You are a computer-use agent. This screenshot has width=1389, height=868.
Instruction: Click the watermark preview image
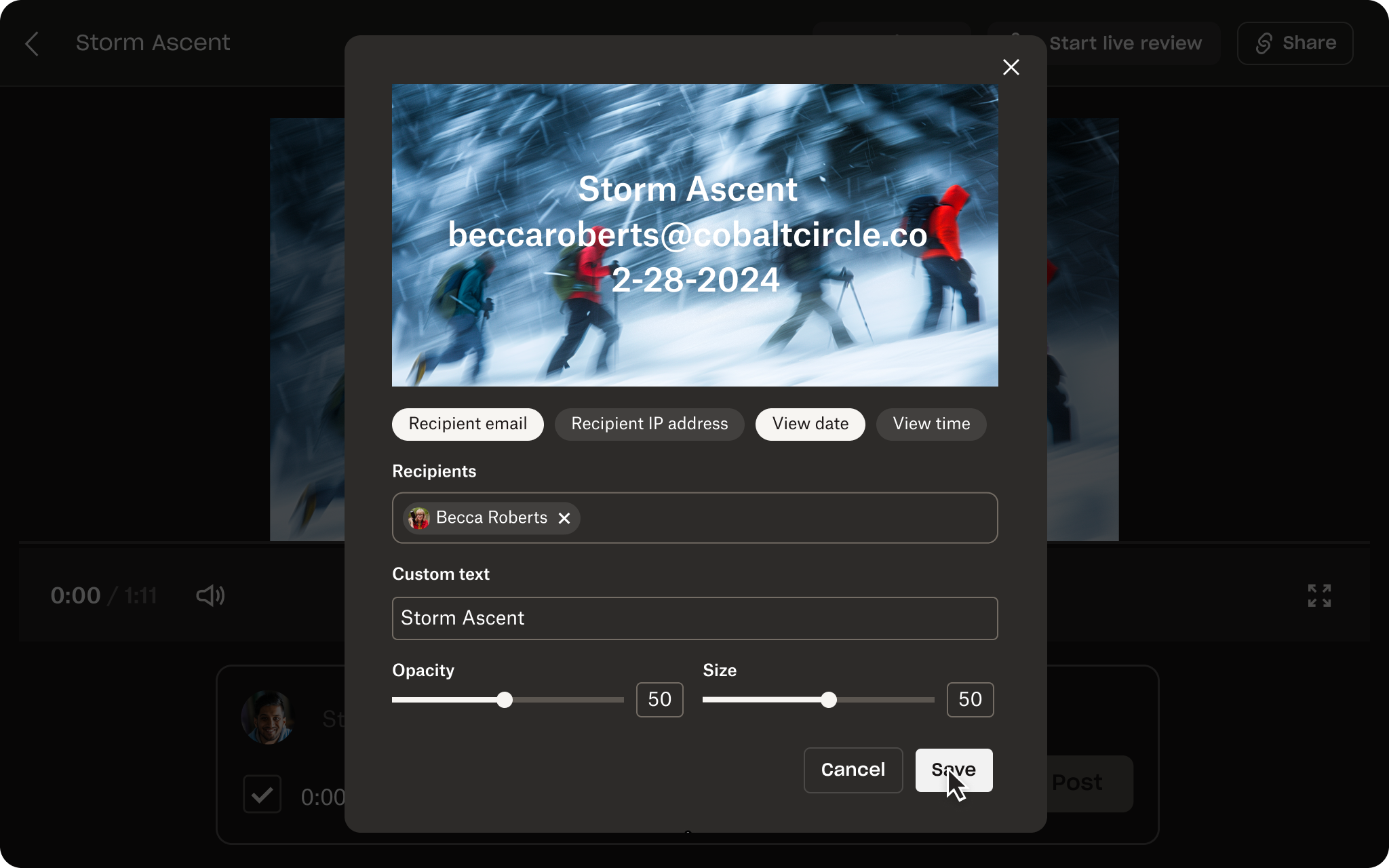(694, 235)
